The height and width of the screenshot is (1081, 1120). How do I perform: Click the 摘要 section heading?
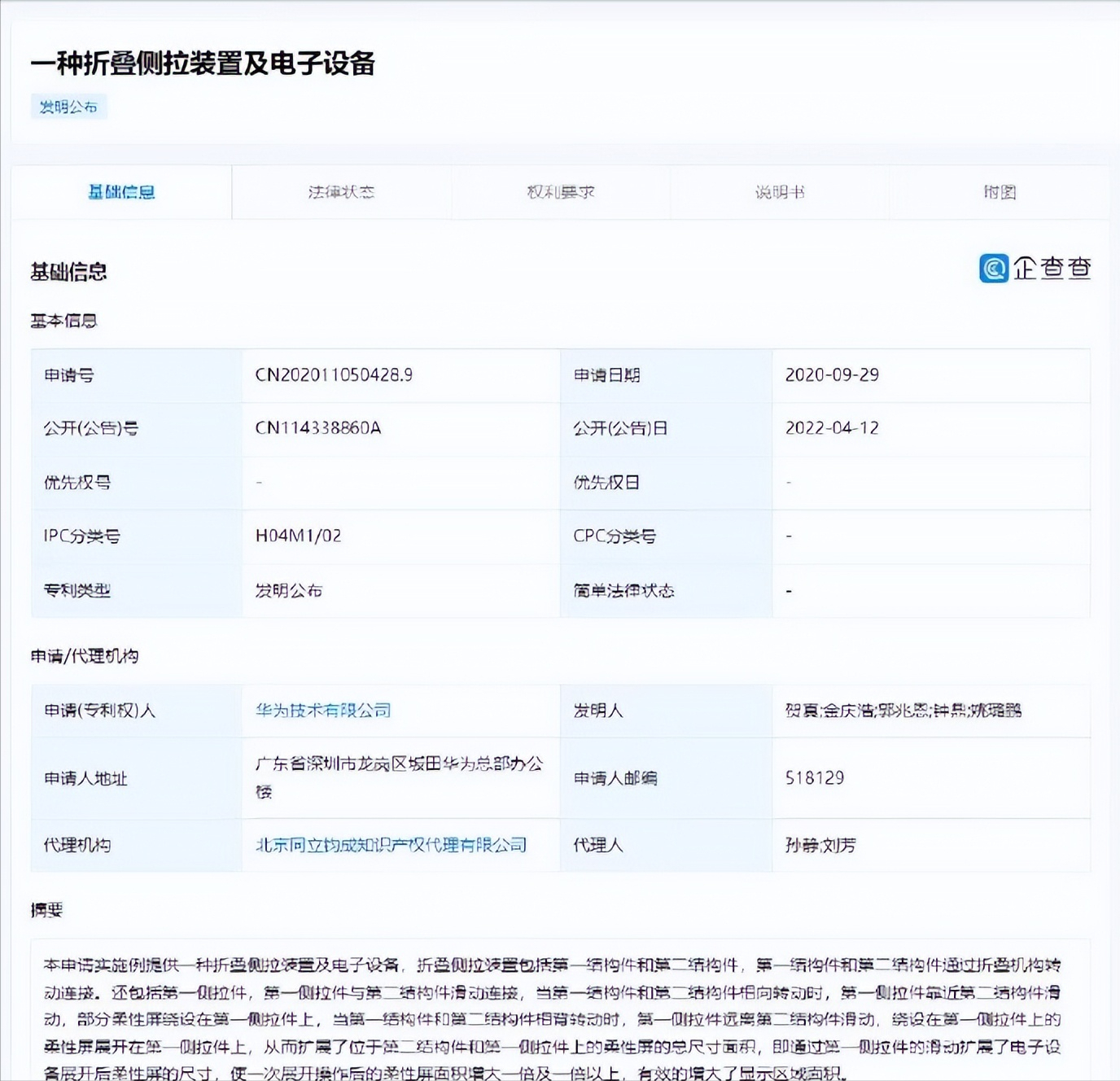(x=46, y=910)
